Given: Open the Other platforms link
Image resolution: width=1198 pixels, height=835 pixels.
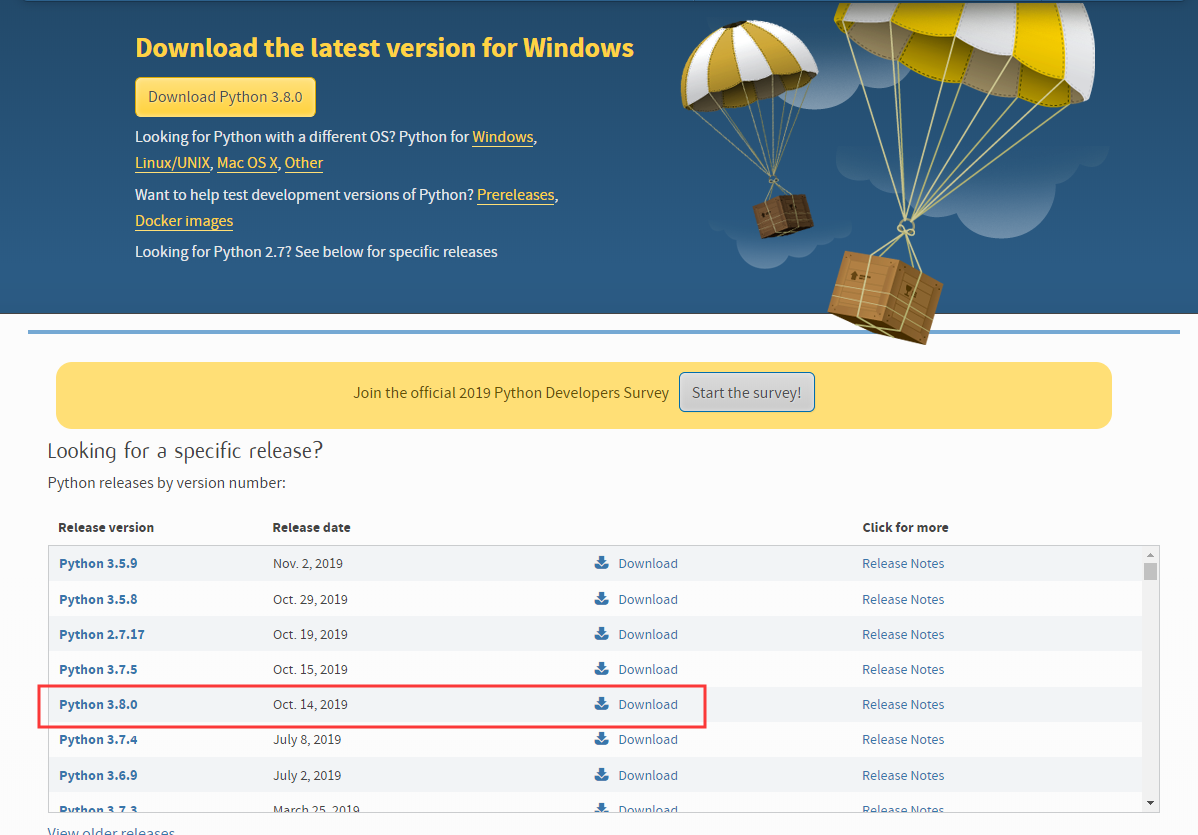Looking at the screenshot, I should pyautogui.click(x=304, y=163).
